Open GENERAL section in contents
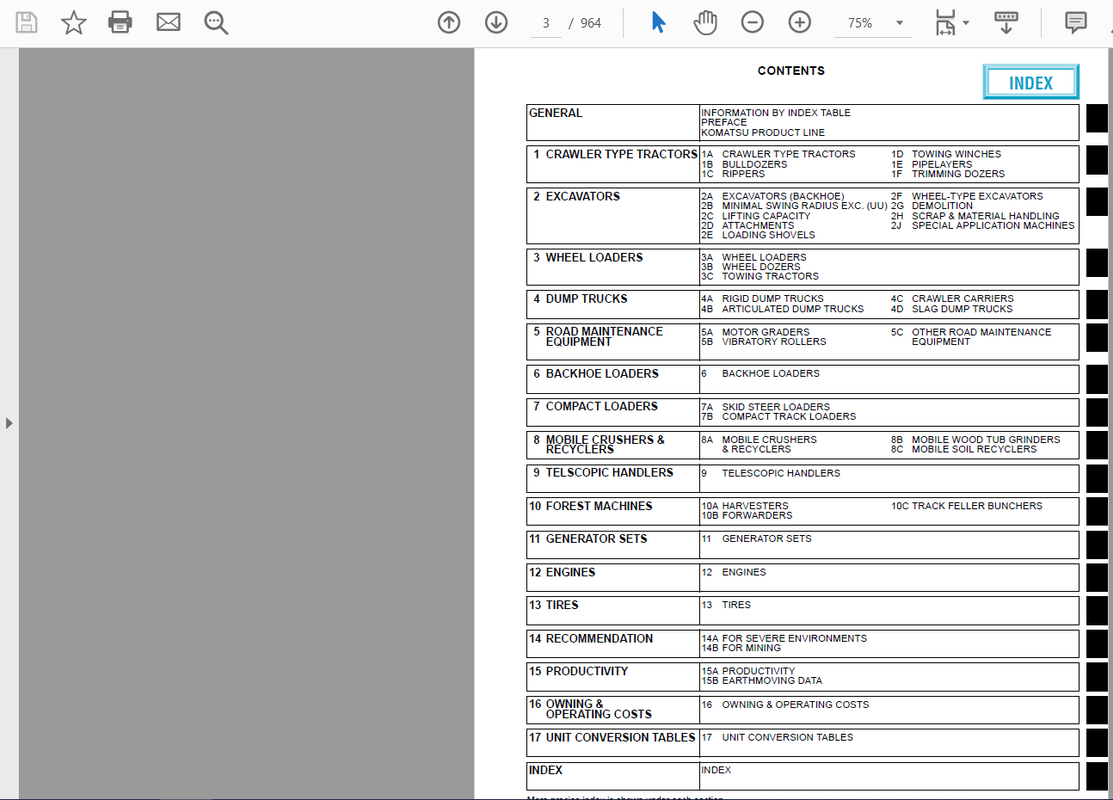The image size is (1113, 800). 555,113
